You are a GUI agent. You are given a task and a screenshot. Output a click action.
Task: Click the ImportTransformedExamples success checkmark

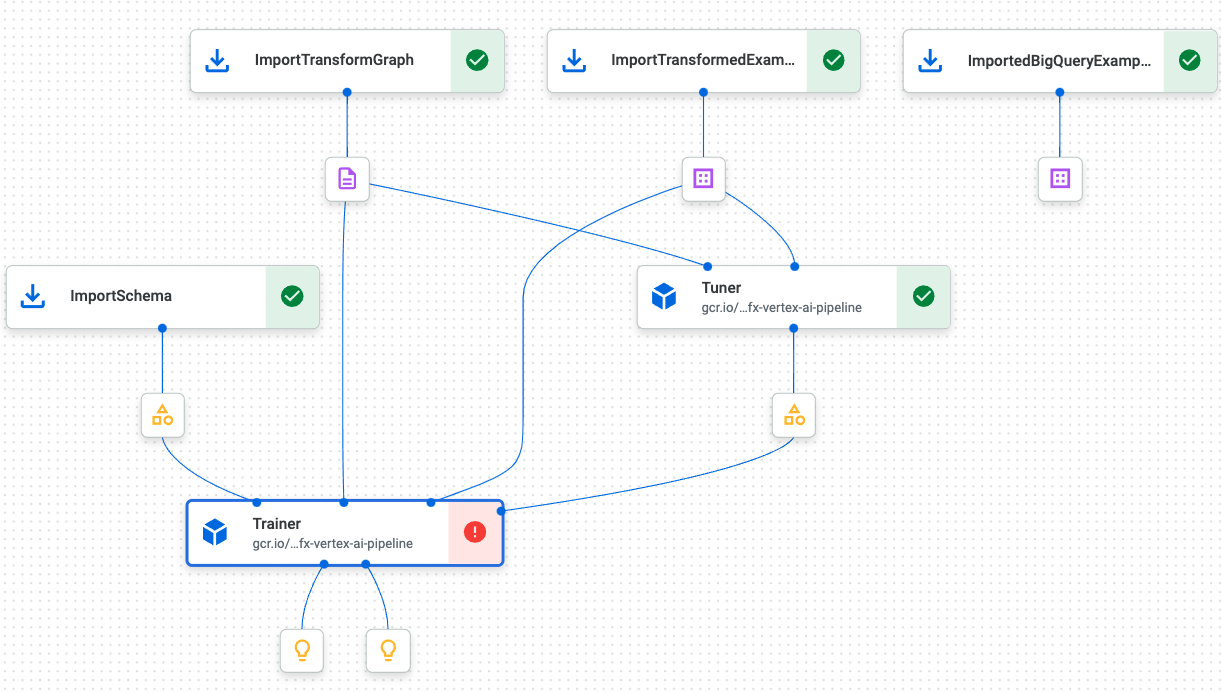(833, 60)
